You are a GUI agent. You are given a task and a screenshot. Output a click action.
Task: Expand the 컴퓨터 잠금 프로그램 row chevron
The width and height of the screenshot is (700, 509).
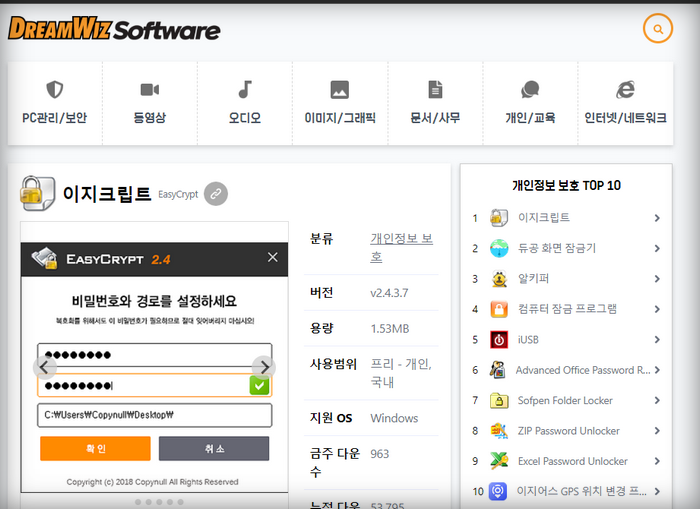coord(657,309)
